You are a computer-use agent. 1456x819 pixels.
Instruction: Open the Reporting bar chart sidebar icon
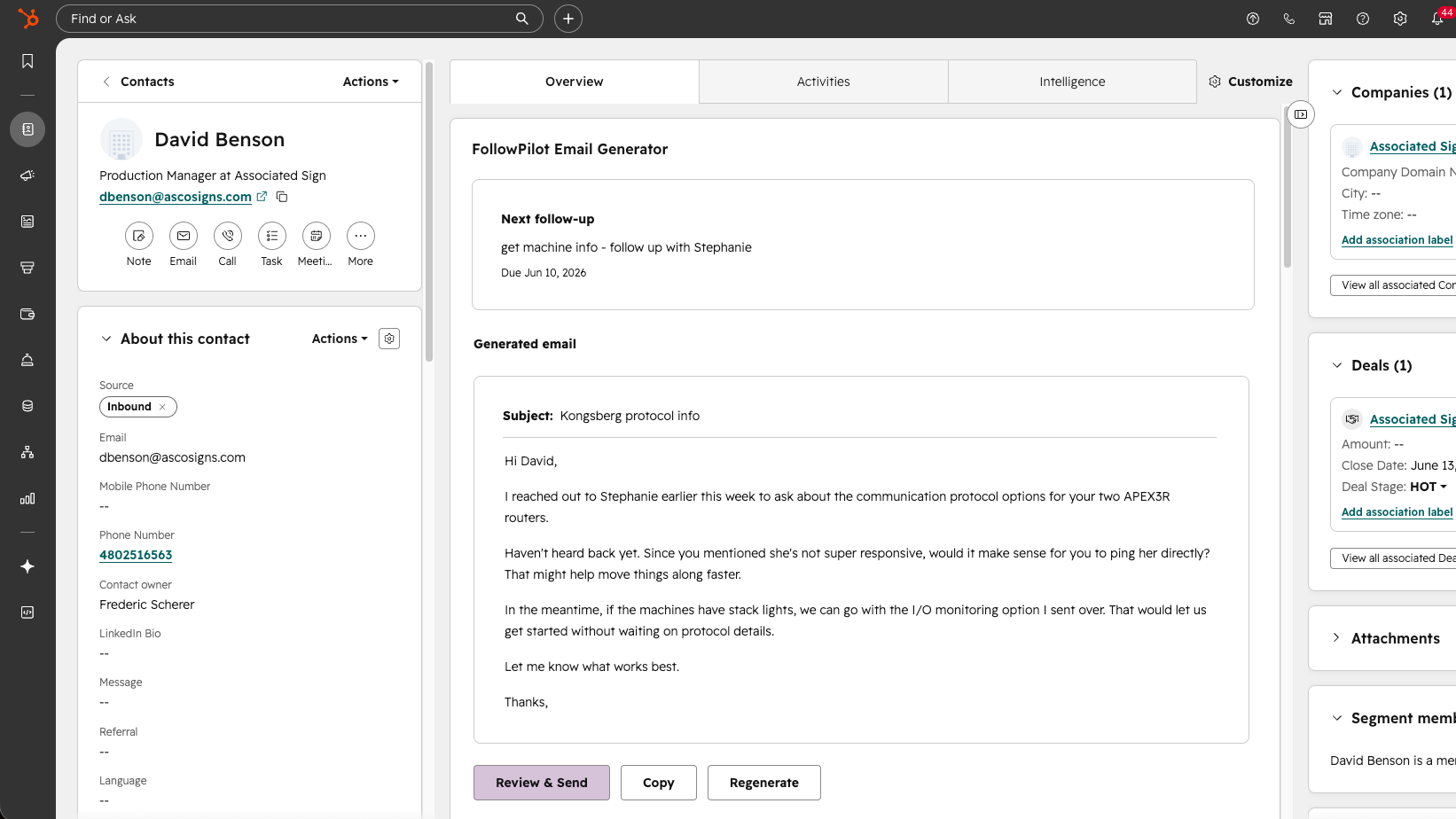27,498
